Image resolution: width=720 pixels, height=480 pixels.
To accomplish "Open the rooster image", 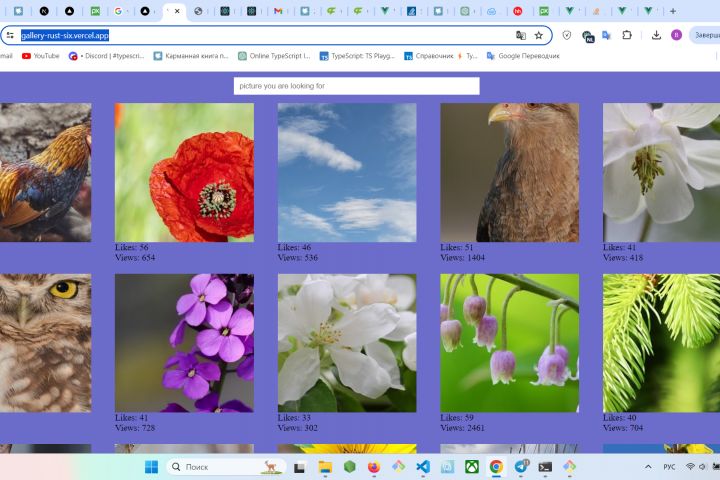I will coord(45,172).
